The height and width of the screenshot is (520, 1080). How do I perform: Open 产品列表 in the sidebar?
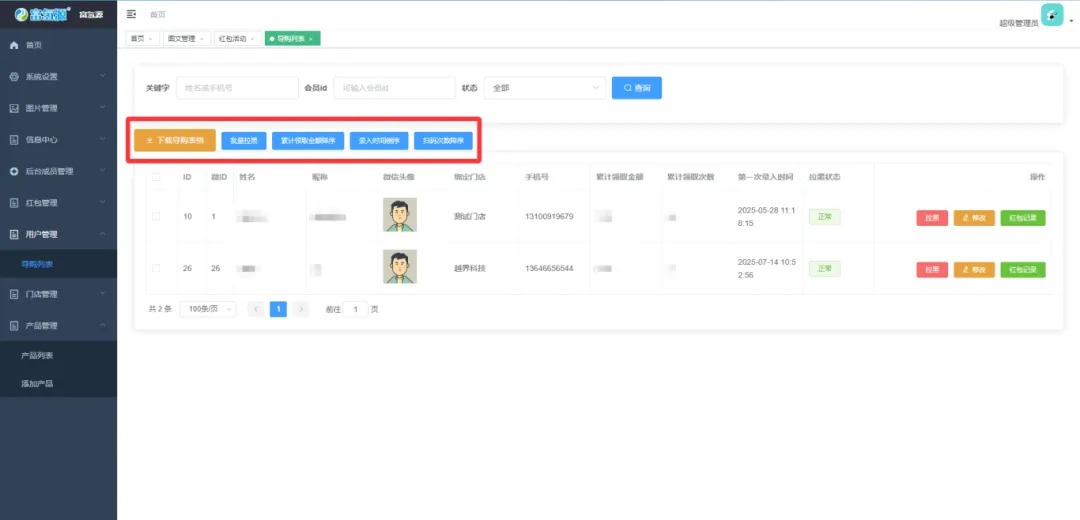37,355
